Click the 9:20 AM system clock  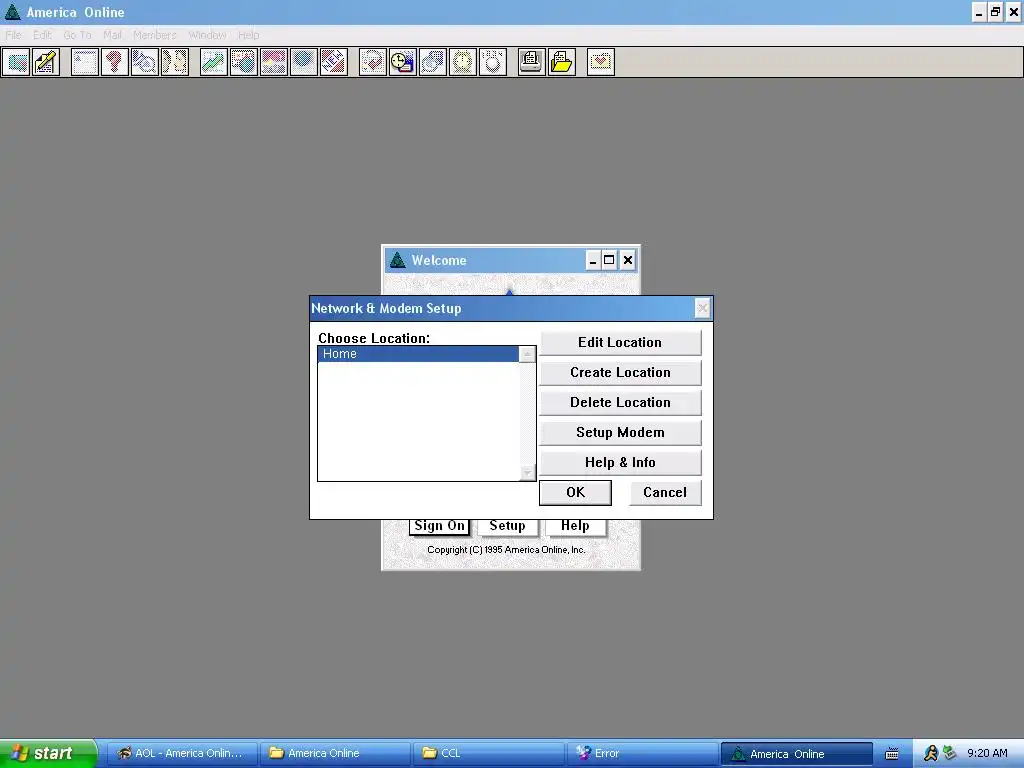[x=987, y=753]
